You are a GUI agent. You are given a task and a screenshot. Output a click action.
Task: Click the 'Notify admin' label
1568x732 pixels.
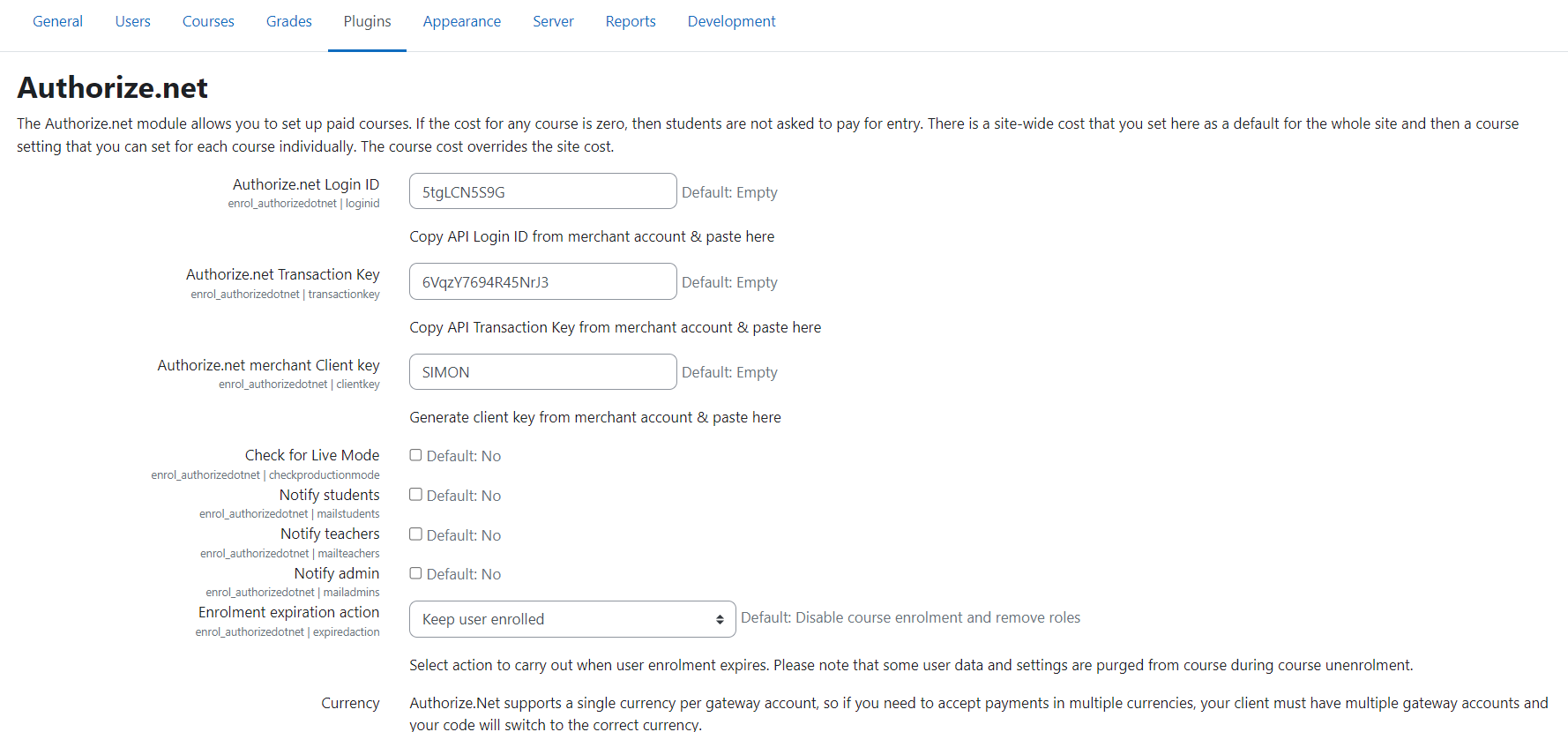coord(337,573)
